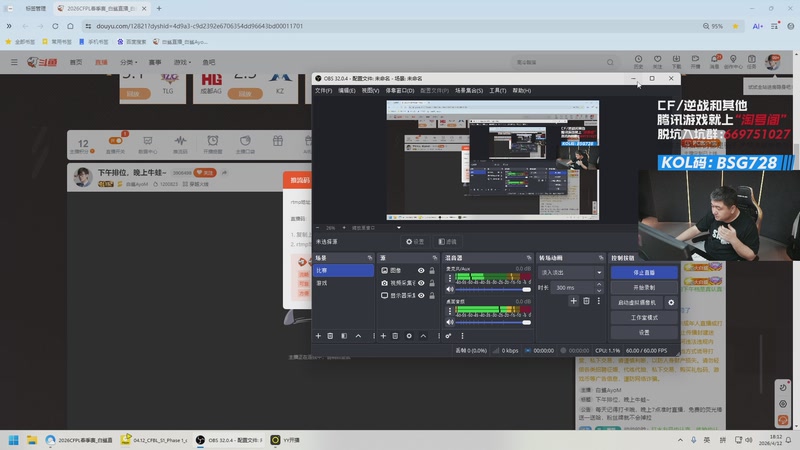Viewport: 800px width, 450px height.
Task: Delete transition using trash icon in transitions panel
Action: (586, 301)
